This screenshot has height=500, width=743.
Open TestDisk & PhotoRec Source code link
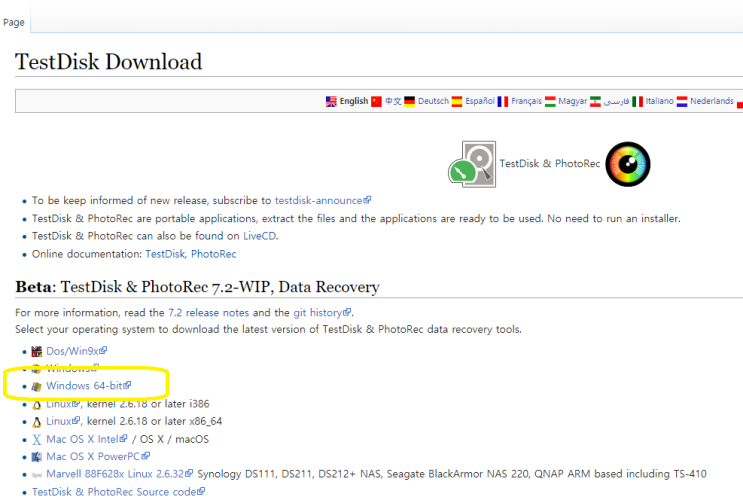pyautogui.click(x=118, y=492)
